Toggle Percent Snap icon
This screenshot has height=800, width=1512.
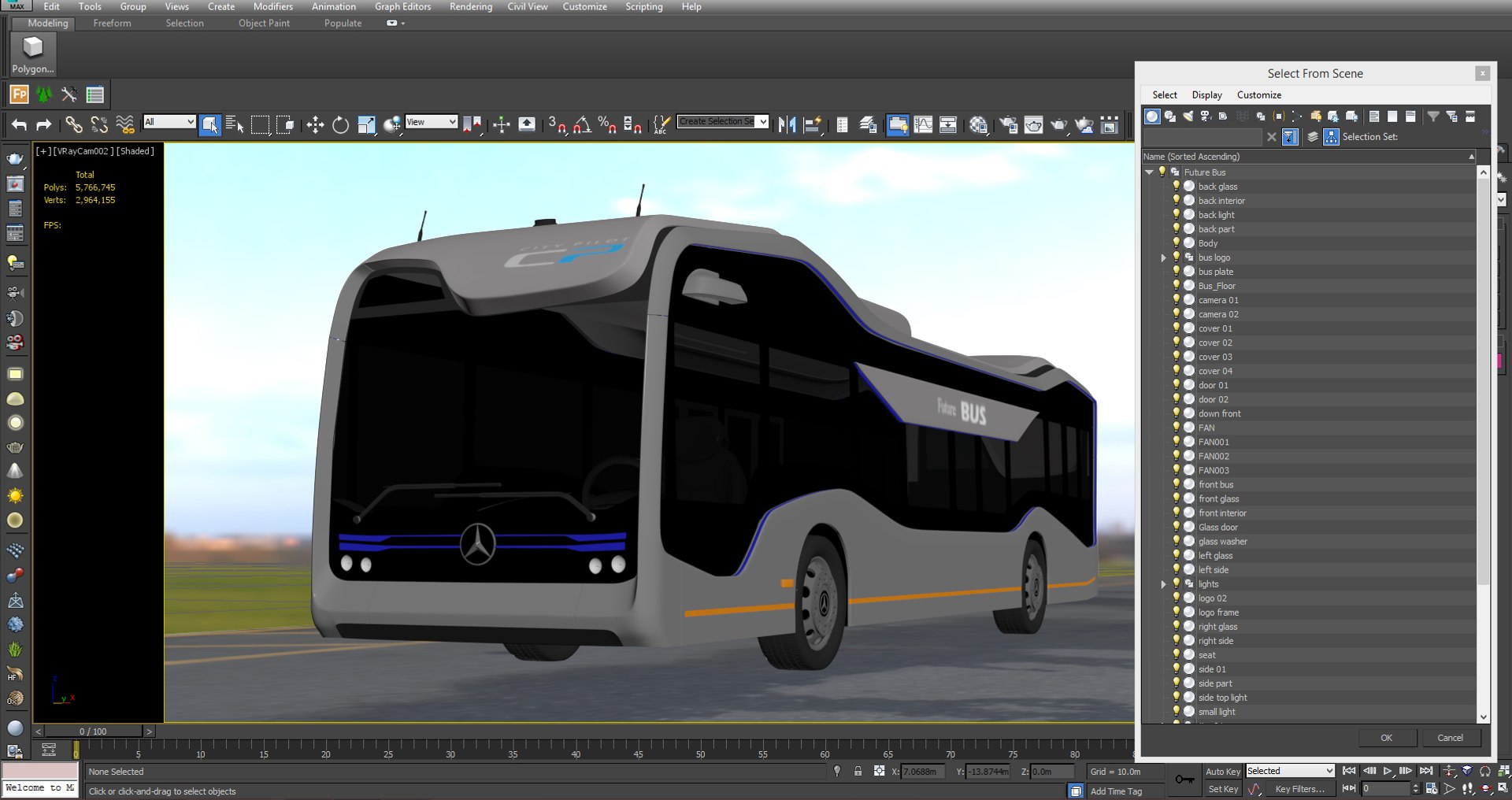[607, 124]
